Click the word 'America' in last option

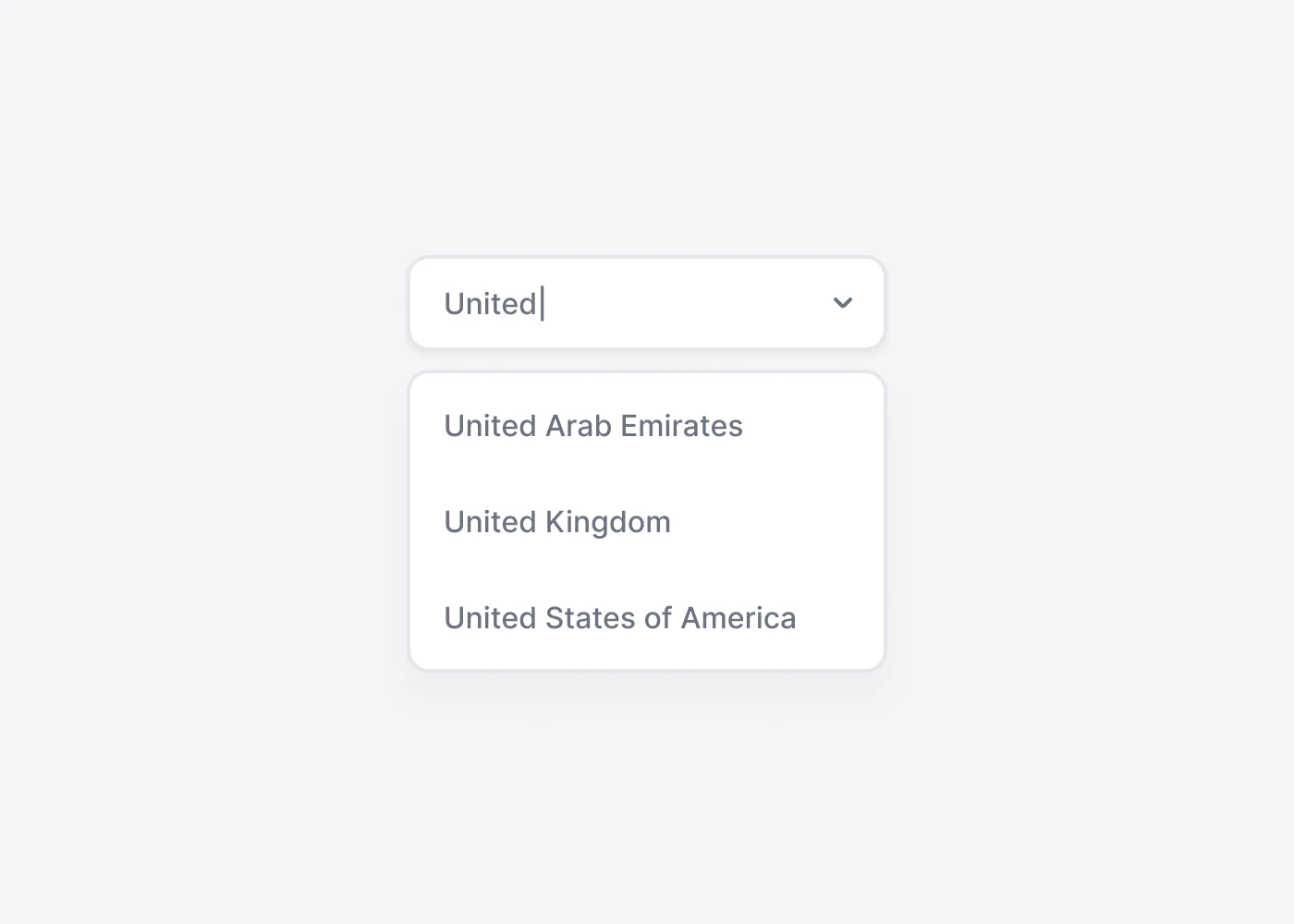(738, 618)
